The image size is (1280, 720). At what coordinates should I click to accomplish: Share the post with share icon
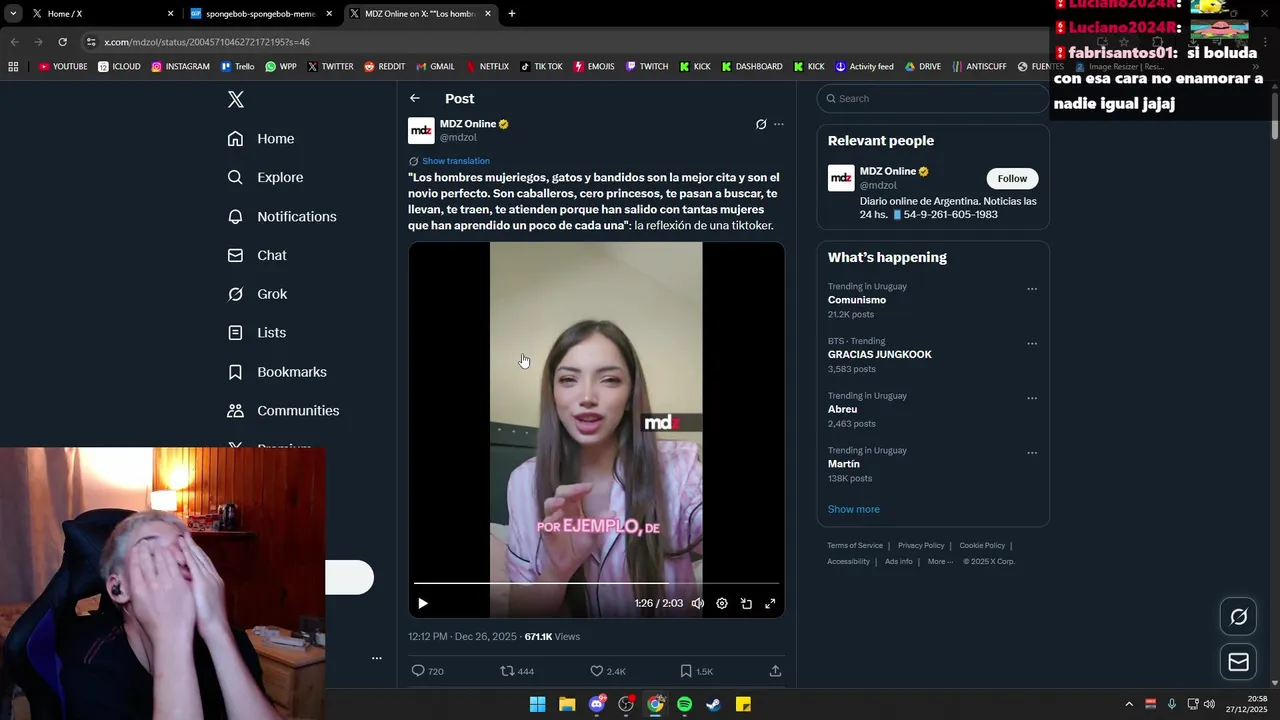tap(775, 671)
